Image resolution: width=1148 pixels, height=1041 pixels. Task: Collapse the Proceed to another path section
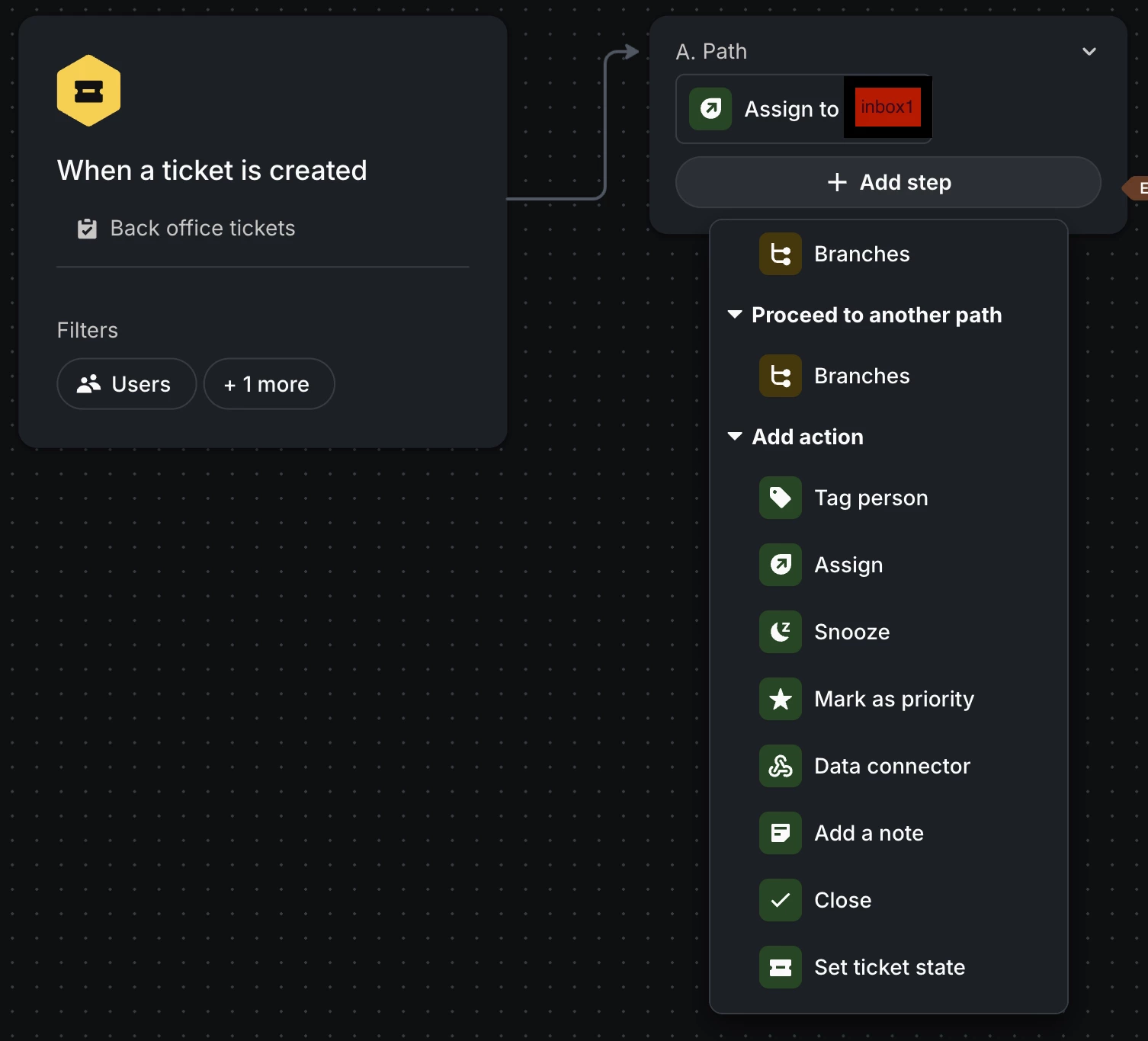(x=735, y=315)
